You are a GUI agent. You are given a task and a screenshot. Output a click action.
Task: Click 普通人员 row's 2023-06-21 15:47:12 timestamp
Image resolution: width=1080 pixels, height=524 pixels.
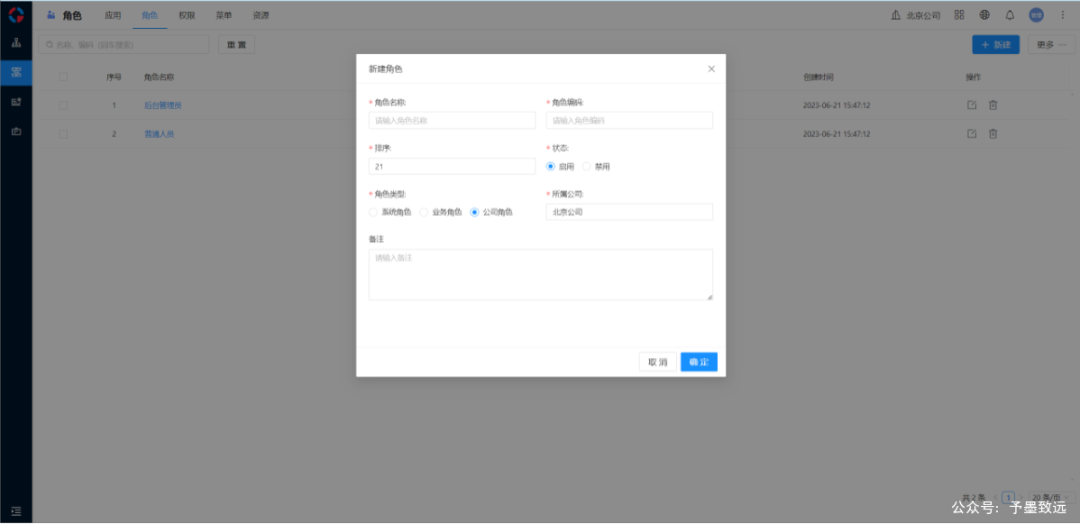point(837,134)
